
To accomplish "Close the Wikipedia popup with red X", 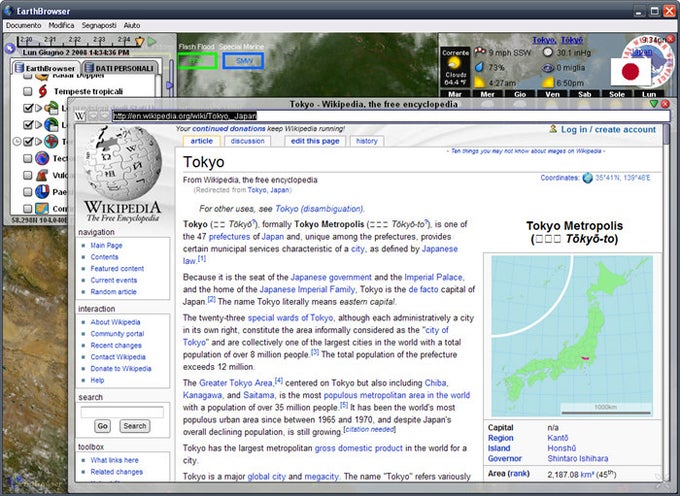I will pyautogui.click(x=665, y=104).
